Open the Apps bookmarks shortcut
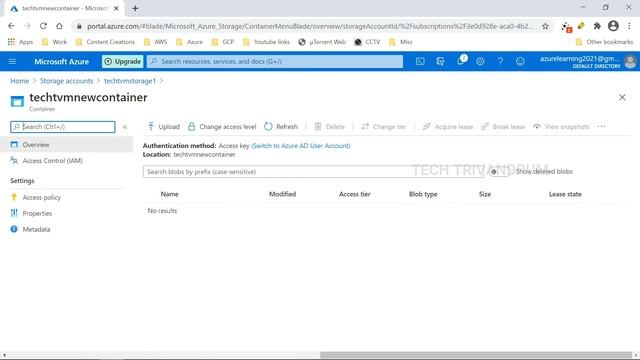This screenshot has height=360, width=640. pyautogui.click(x=20, y=42)
